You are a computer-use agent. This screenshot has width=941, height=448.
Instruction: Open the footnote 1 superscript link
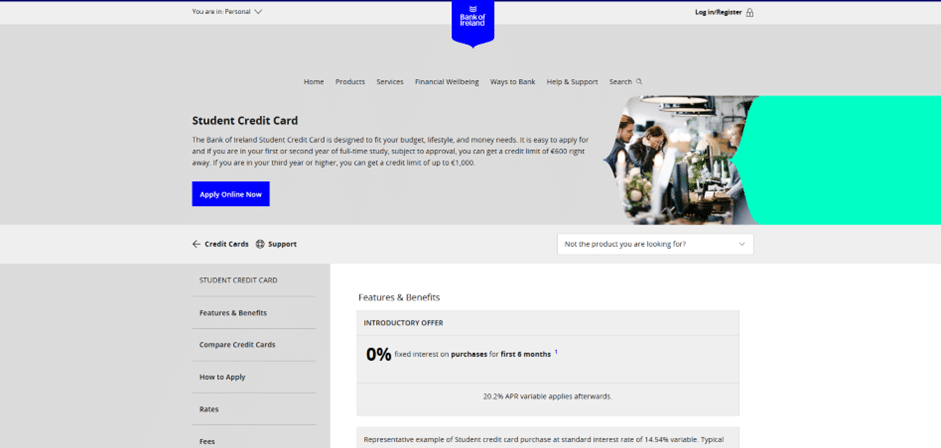pyautogui.click(x=556, y=352)
